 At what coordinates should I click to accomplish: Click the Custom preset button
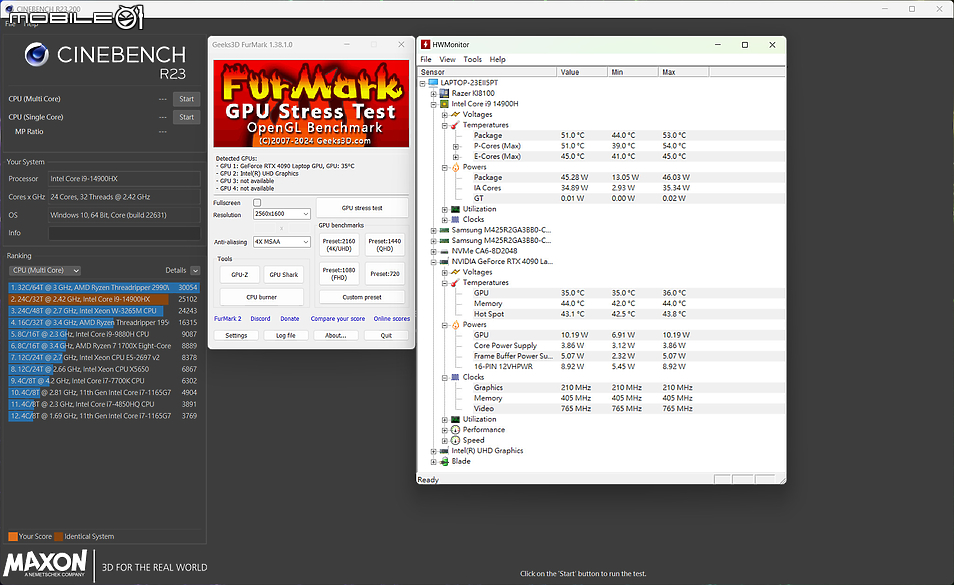pyautogui.click(x=362, y=297)
